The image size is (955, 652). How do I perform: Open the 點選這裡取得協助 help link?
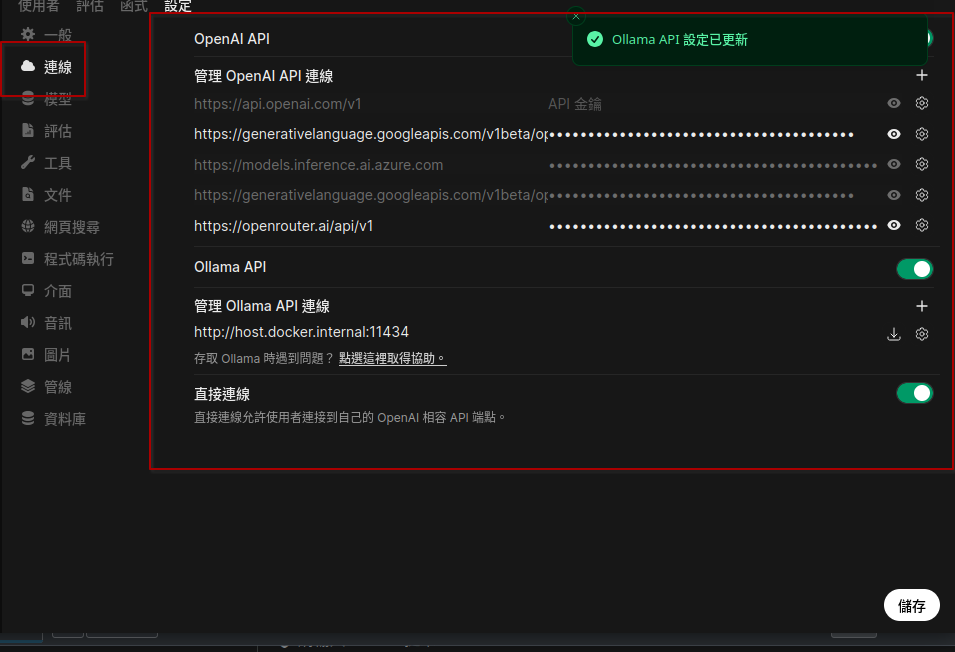pos(393,359)
